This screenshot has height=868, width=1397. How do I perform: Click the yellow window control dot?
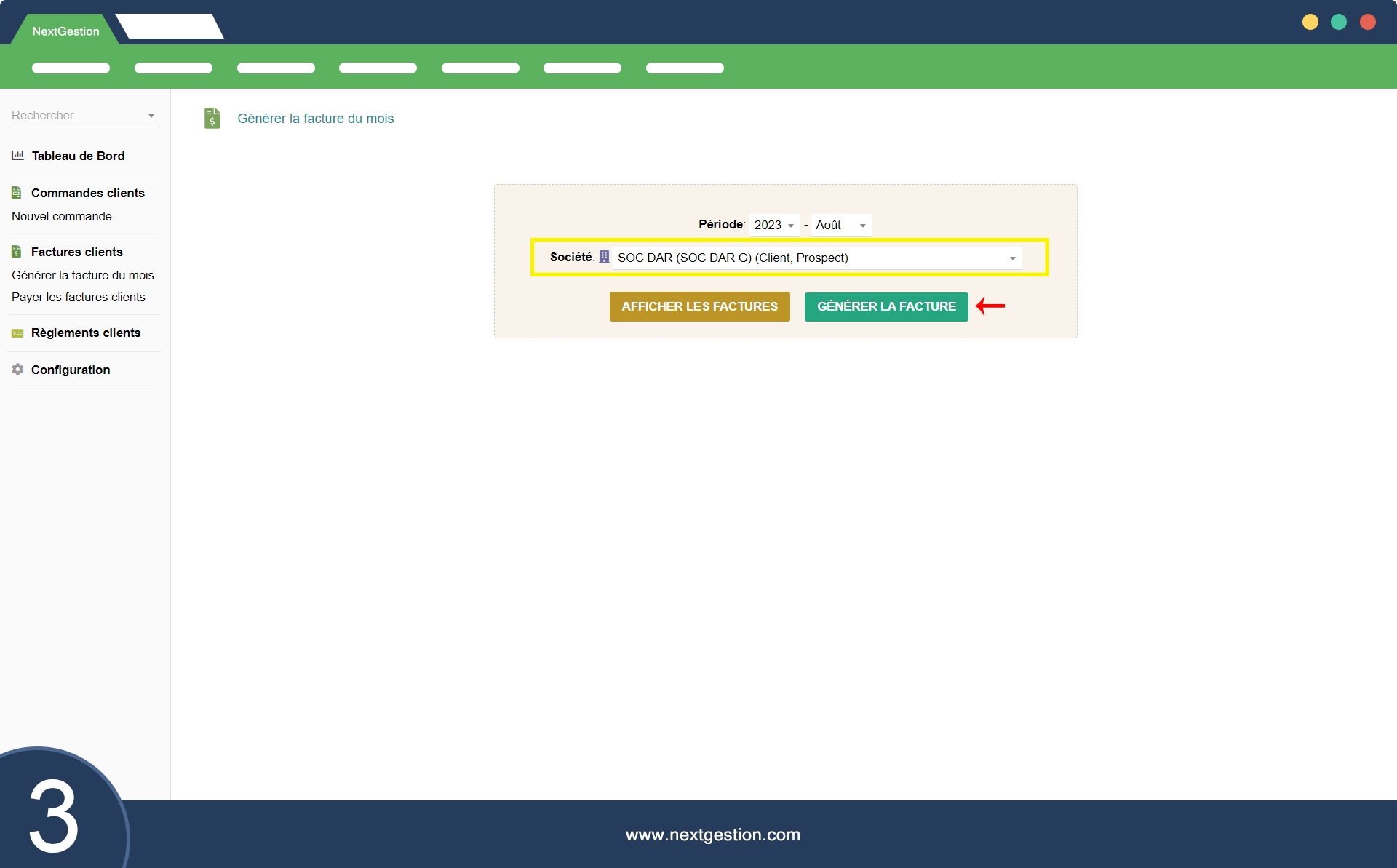[1310, 22]
